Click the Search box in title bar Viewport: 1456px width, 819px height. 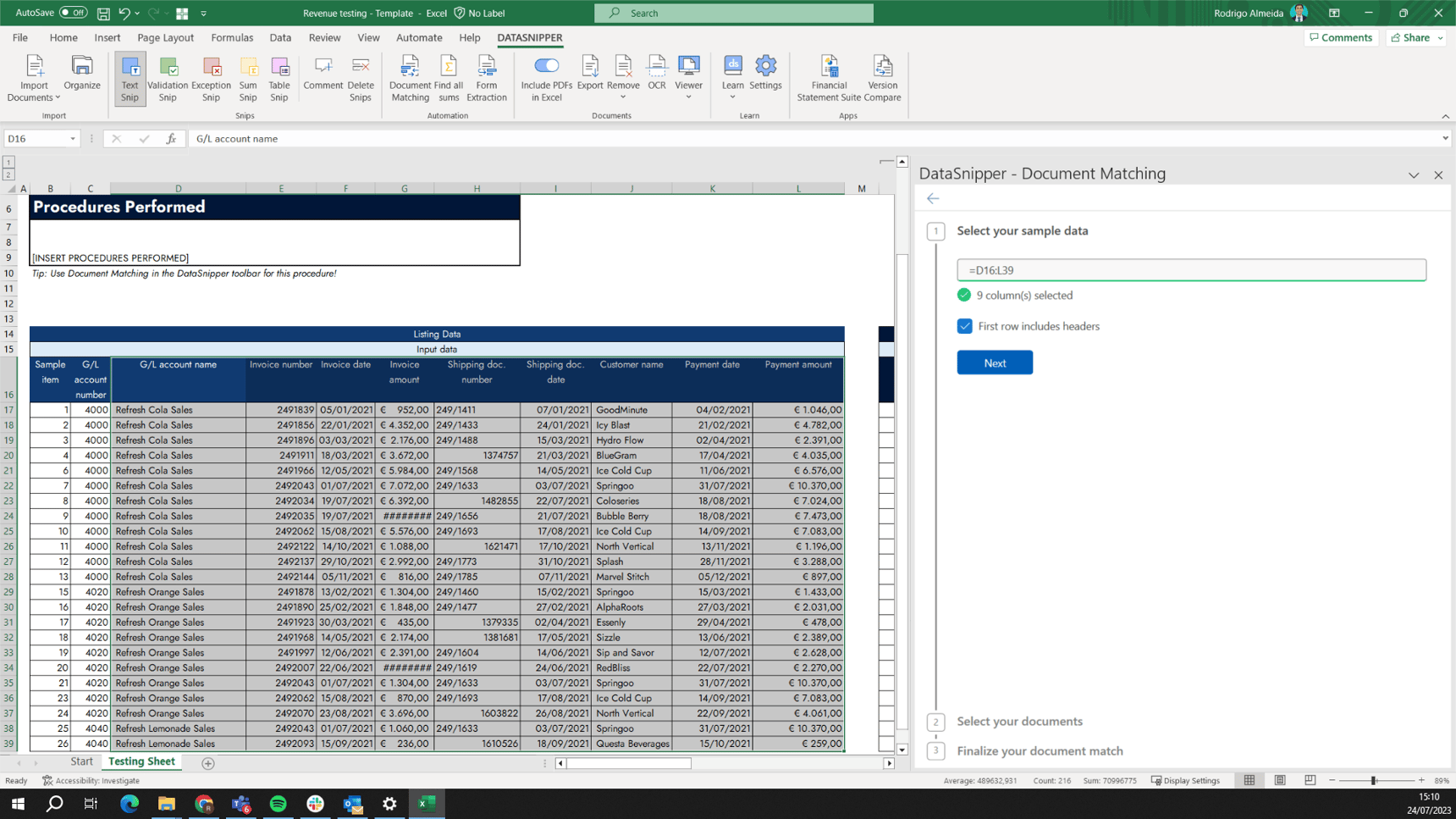[733, 13]
